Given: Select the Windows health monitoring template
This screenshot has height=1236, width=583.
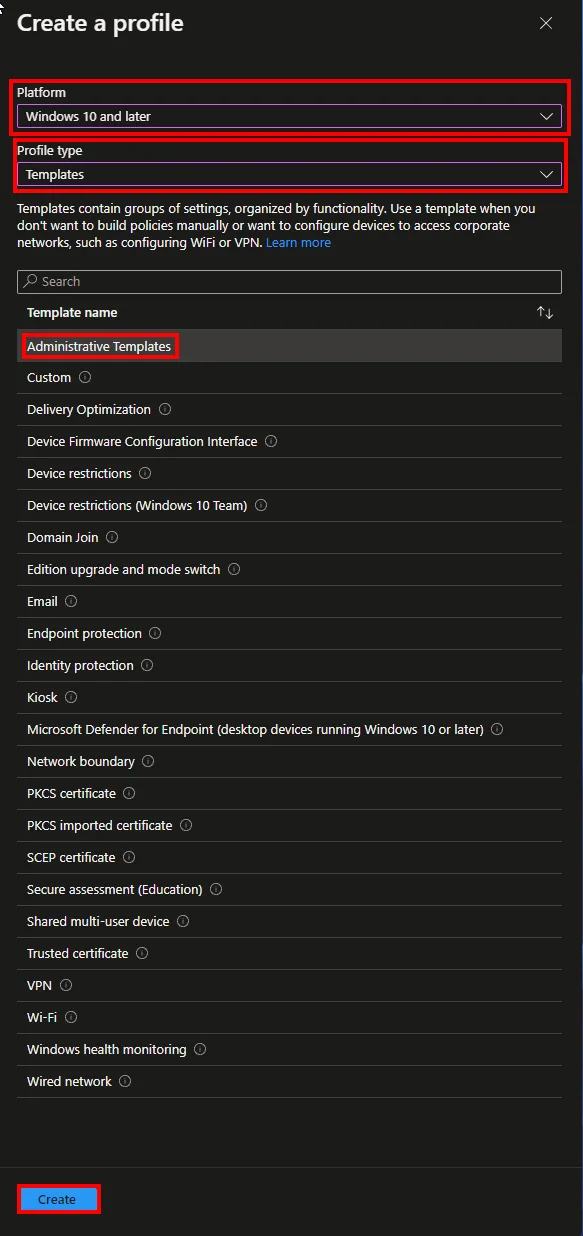Looking at the screenshot, I should (x=289, y=1050).
